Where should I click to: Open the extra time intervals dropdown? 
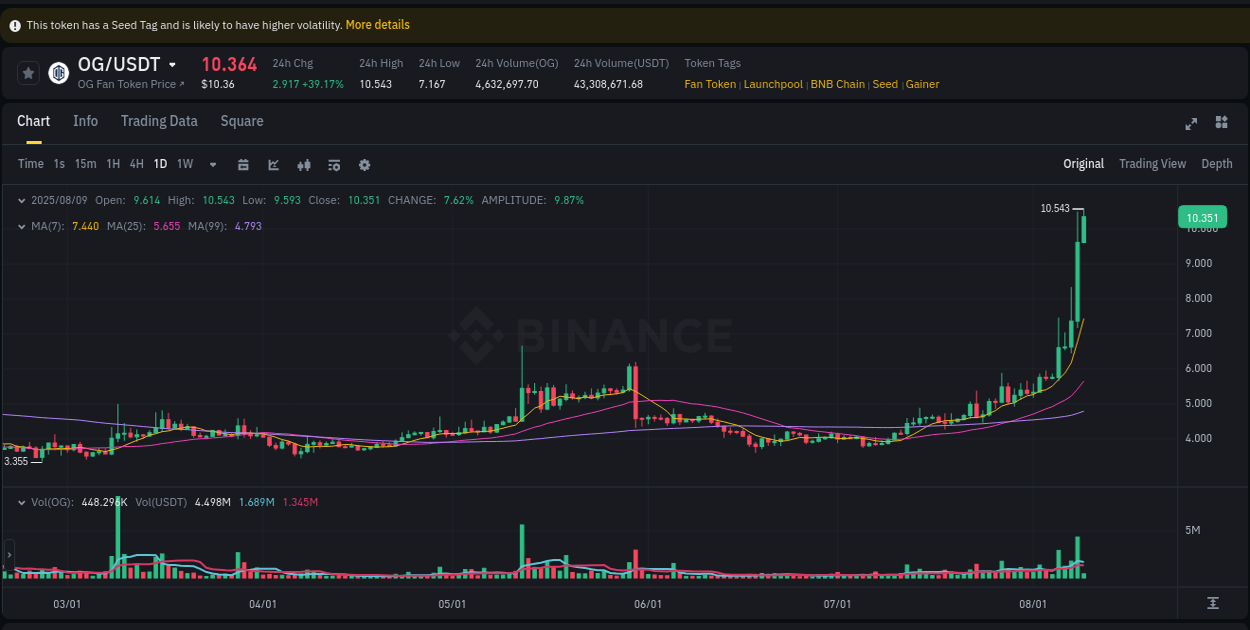pos(211,163)
